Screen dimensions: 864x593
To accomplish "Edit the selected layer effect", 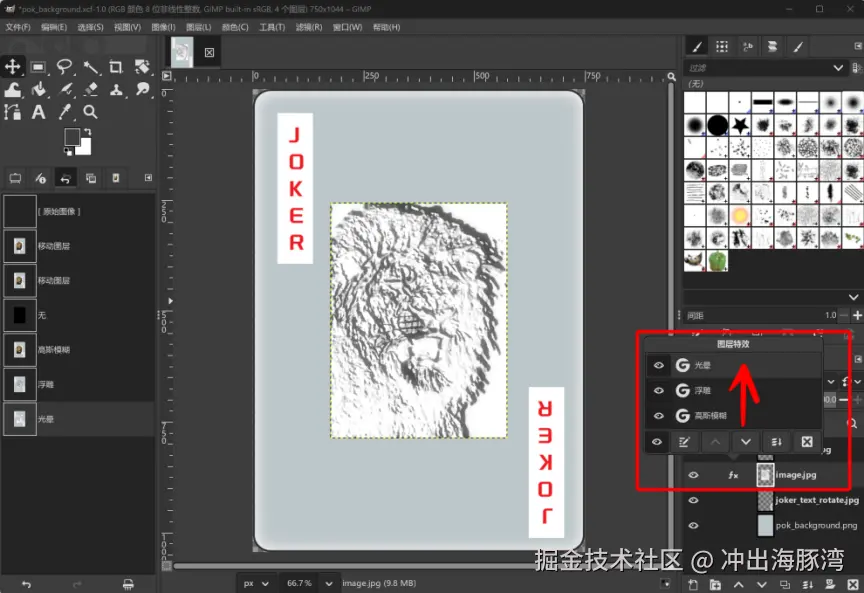I will pos(684,442).
